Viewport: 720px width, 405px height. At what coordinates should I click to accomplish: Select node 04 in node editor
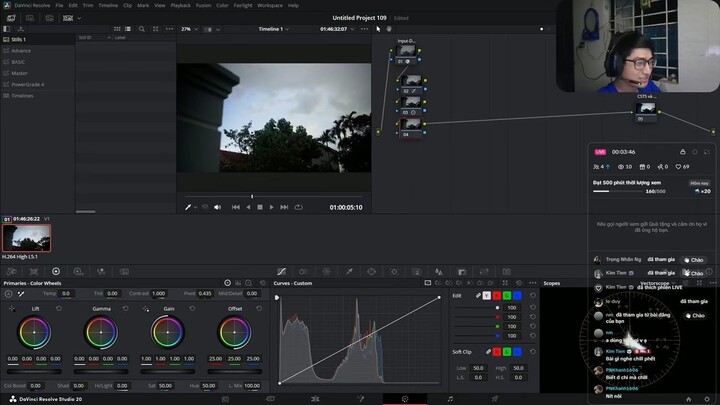tap(411, 126)
